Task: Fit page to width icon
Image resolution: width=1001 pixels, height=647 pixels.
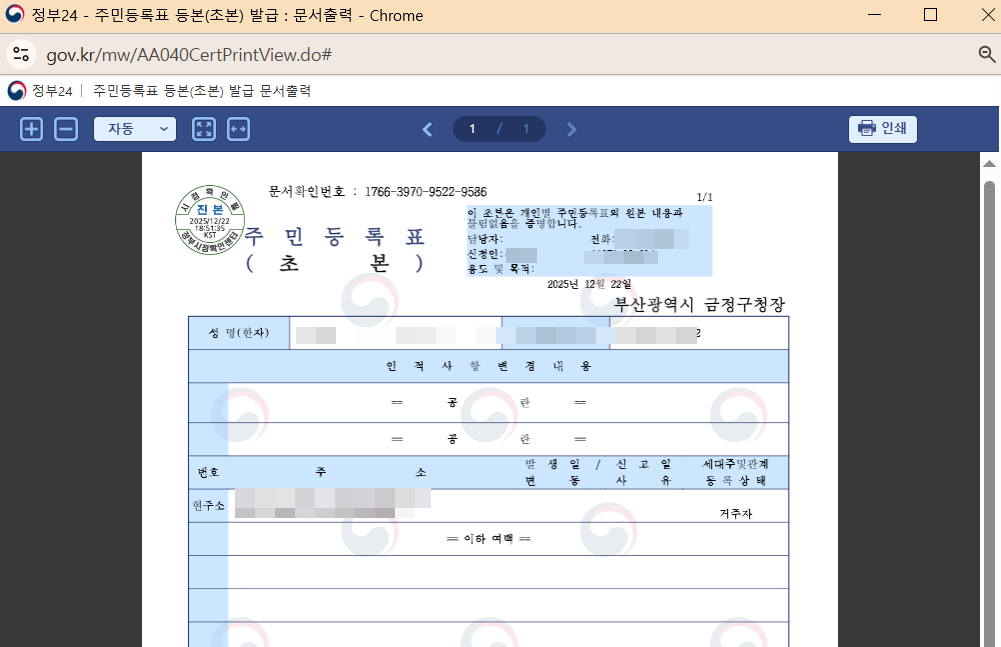Action: 238,129
